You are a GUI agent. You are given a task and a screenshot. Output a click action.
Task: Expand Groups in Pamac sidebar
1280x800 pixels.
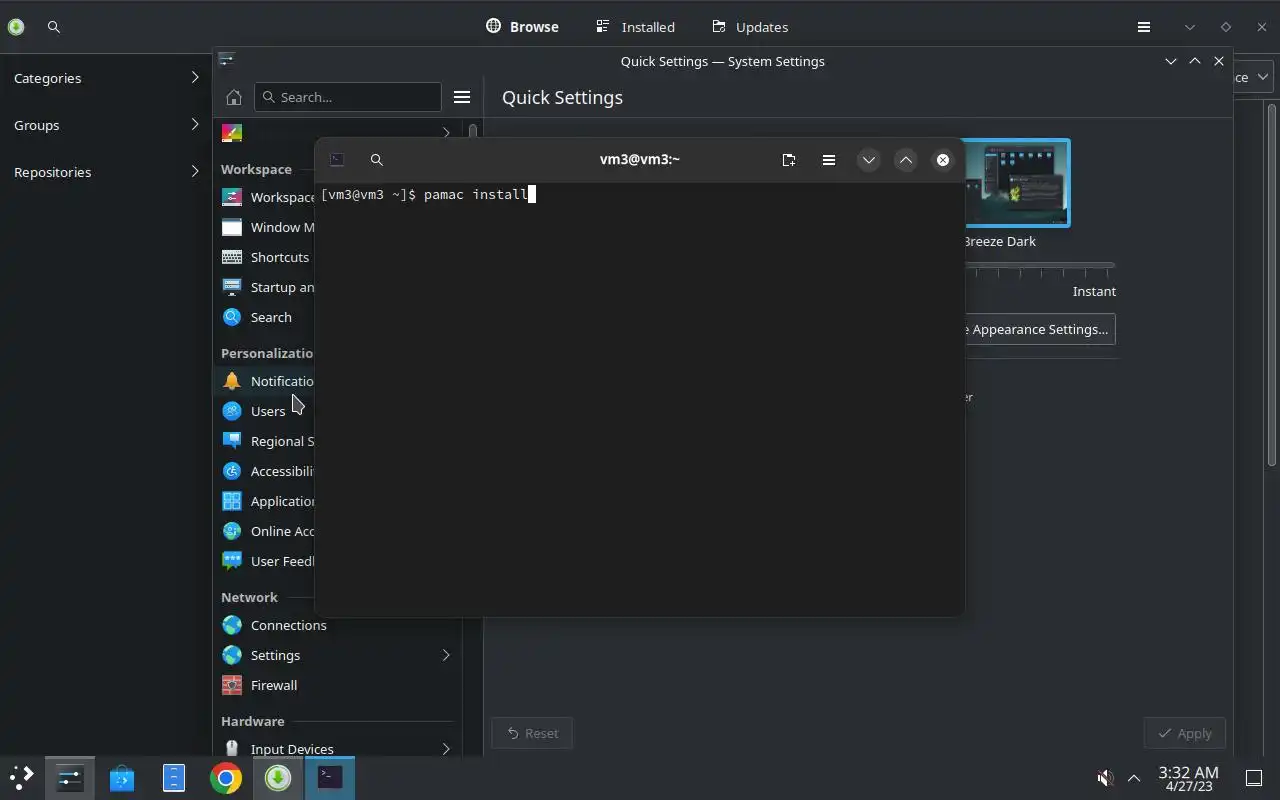tap(106, 125)
